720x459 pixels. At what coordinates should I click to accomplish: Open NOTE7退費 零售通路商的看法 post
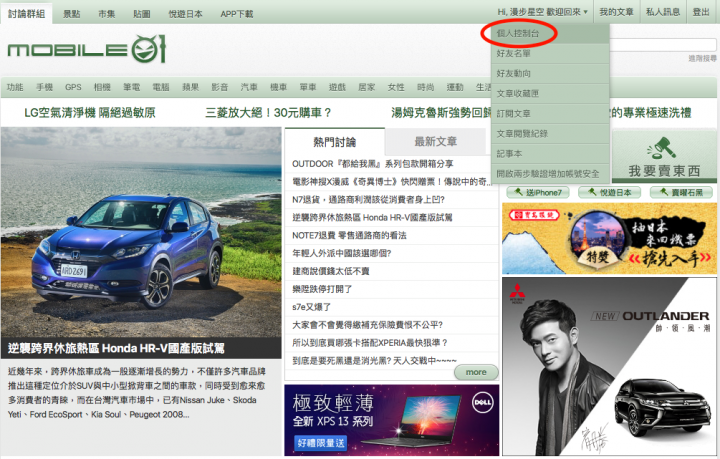pyautogui.click(x=349, y=235)
